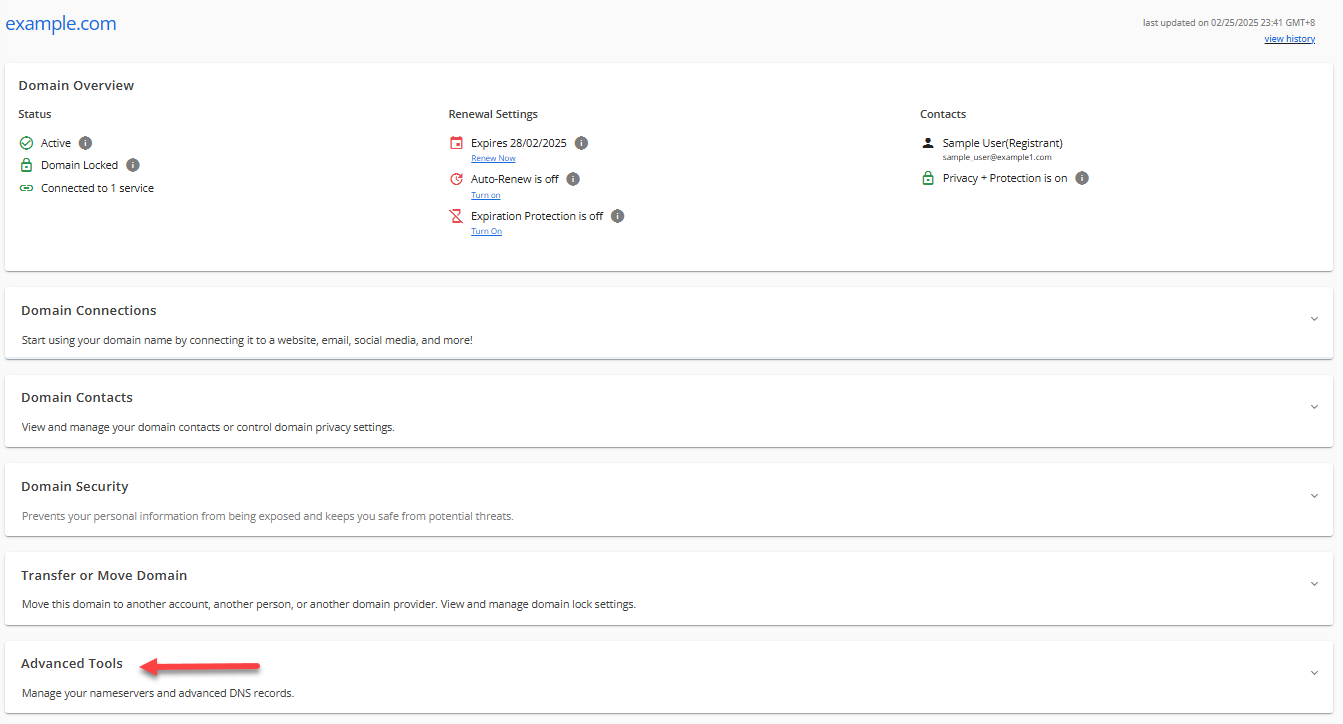Click the person icon next to Sample User
Screen dimensions: 1343x724
click(x=927, y=143)
